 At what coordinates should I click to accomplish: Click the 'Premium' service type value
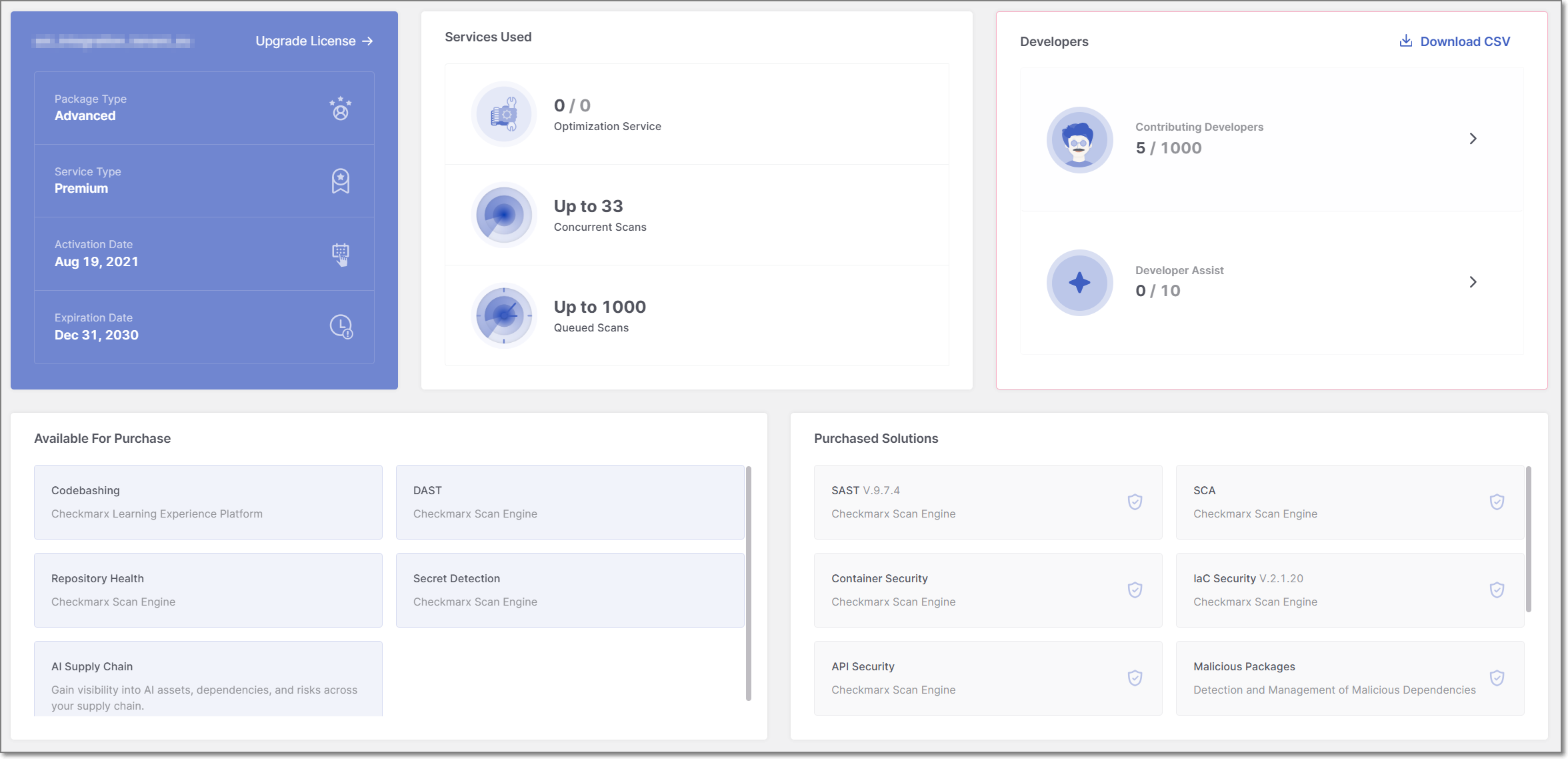(81, 188)
